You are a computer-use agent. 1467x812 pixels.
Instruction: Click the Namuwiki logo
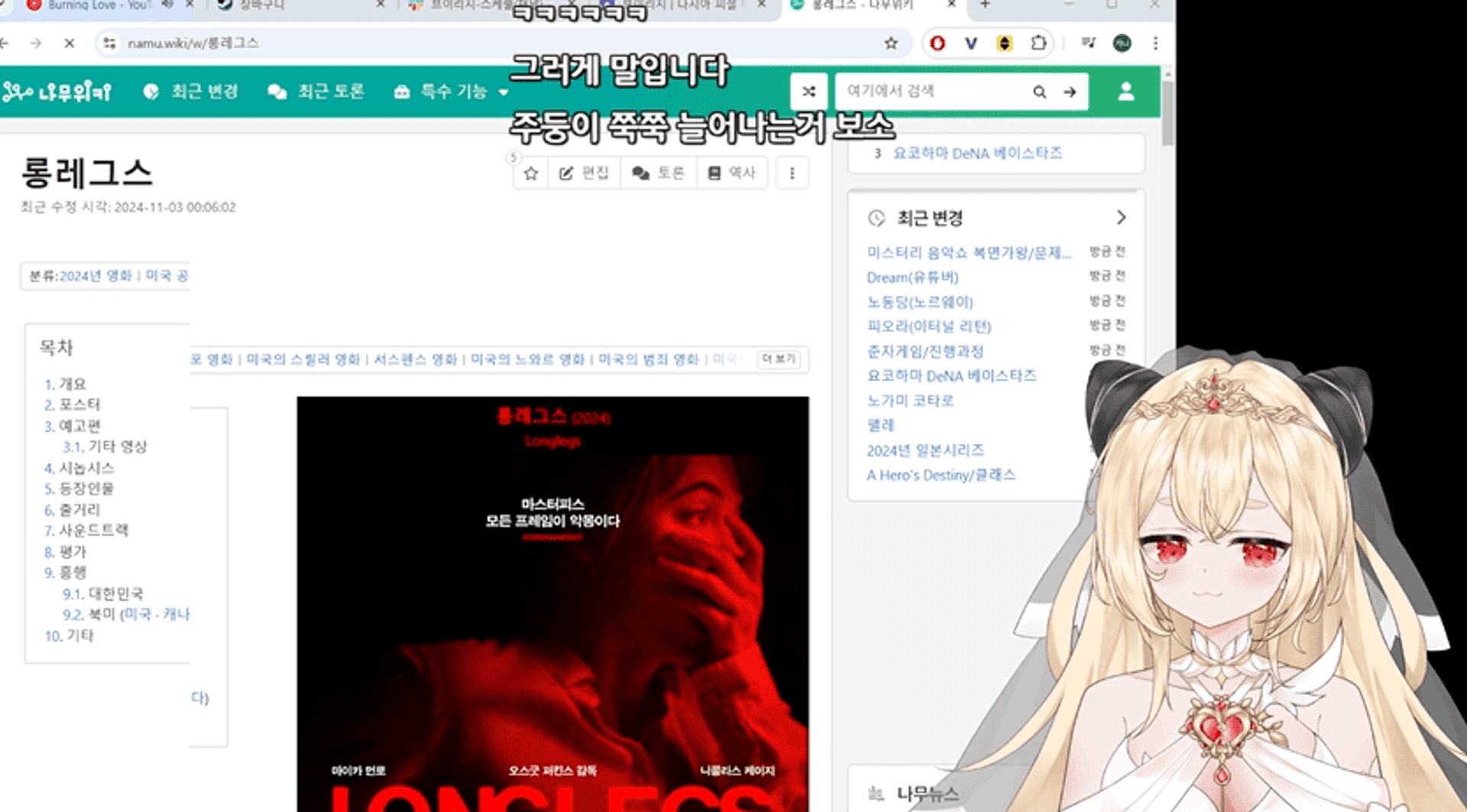(57, 92)
